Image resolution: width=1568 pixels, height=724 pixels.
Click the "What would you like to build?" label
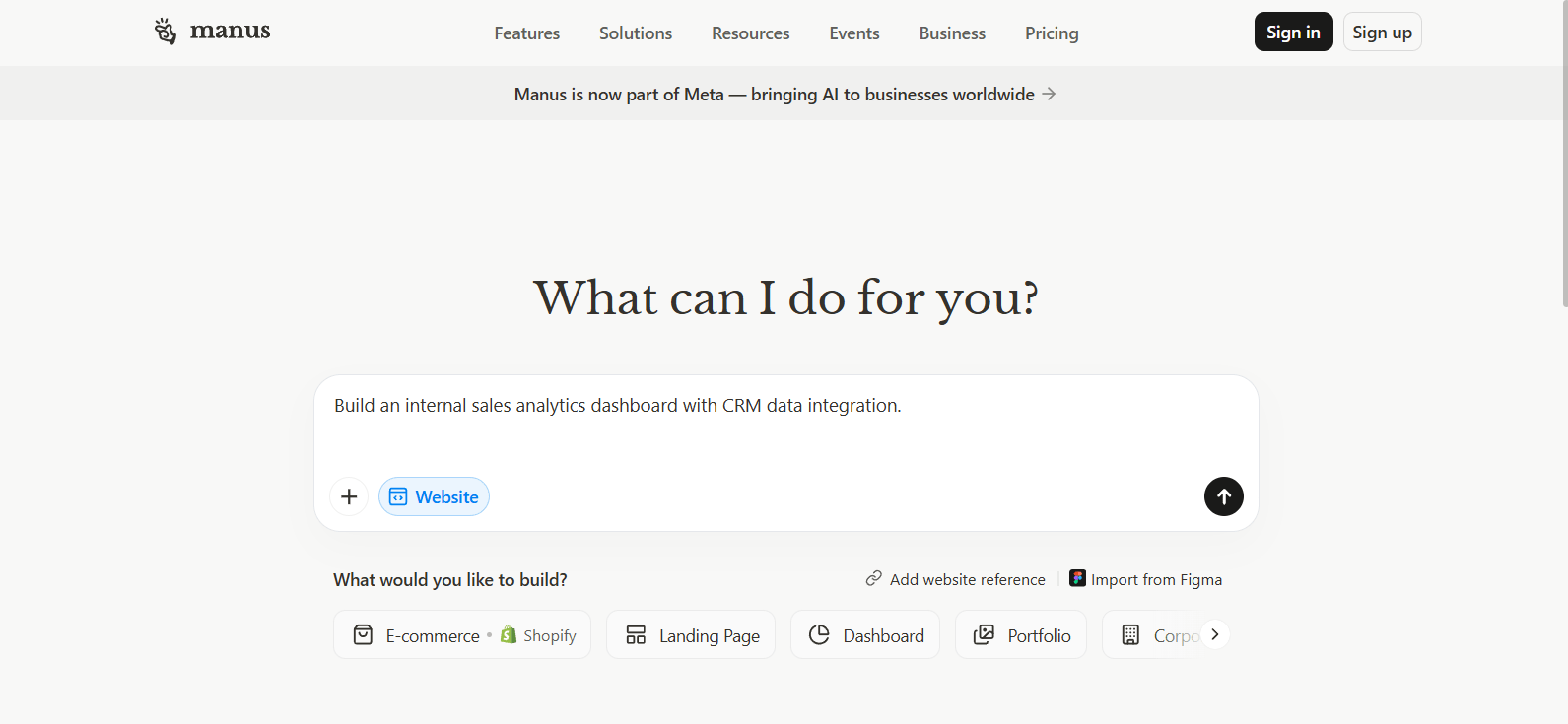(x=450, y=579)
